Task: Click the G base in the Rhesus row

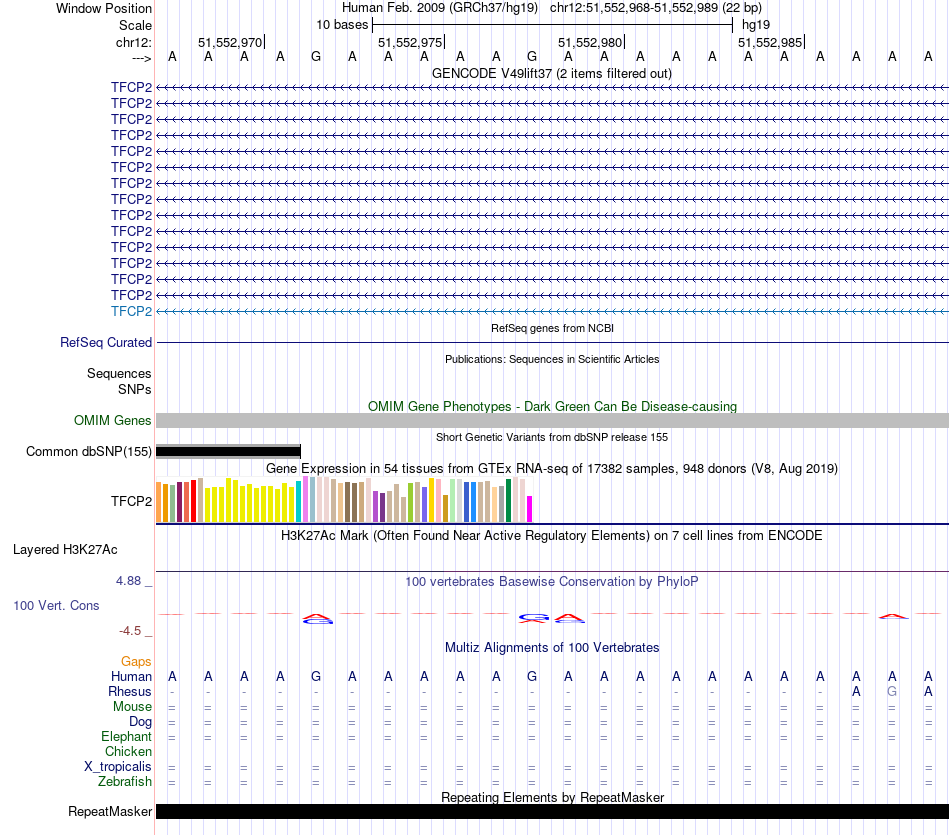Action: tap(892, 691)
